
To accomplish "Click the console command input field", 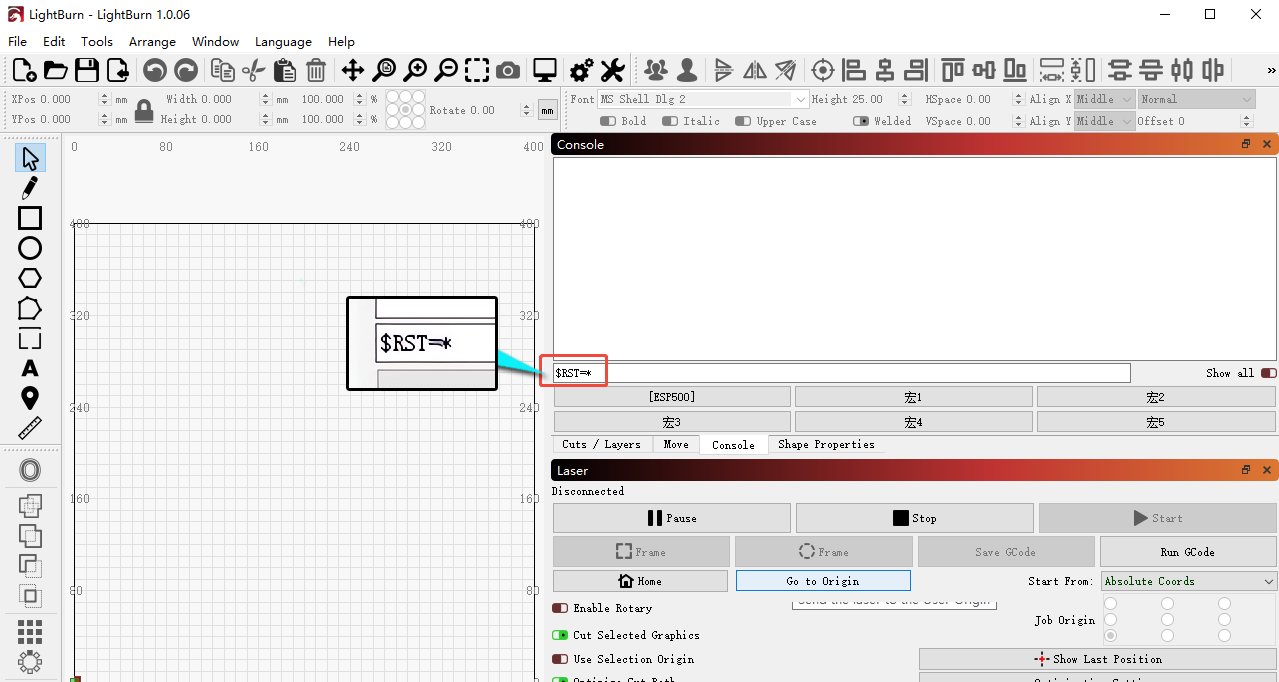I will point(842,373).
